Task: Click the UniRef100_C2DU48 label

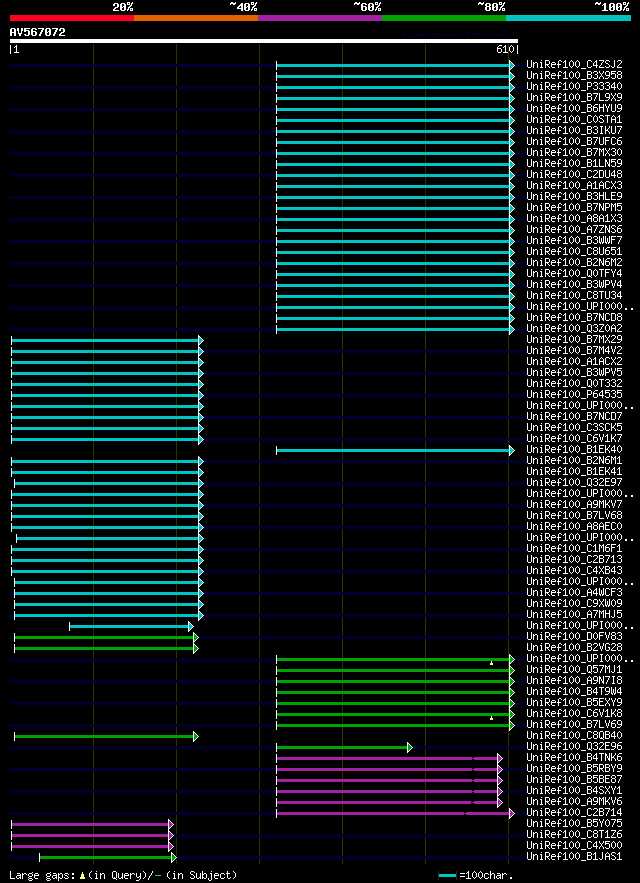Action: 574,174
